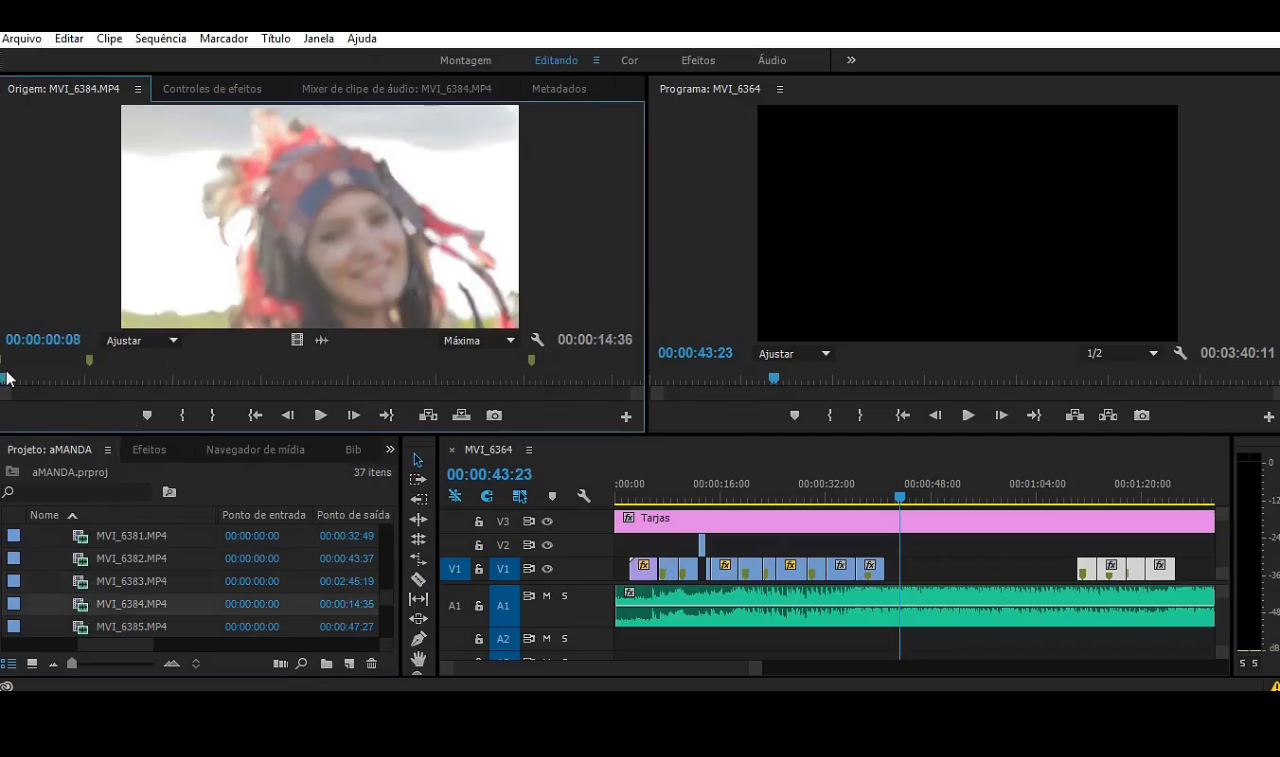Toggle V3 track output eye
The image size is (1280, 757).
click(x=547, y=521)
